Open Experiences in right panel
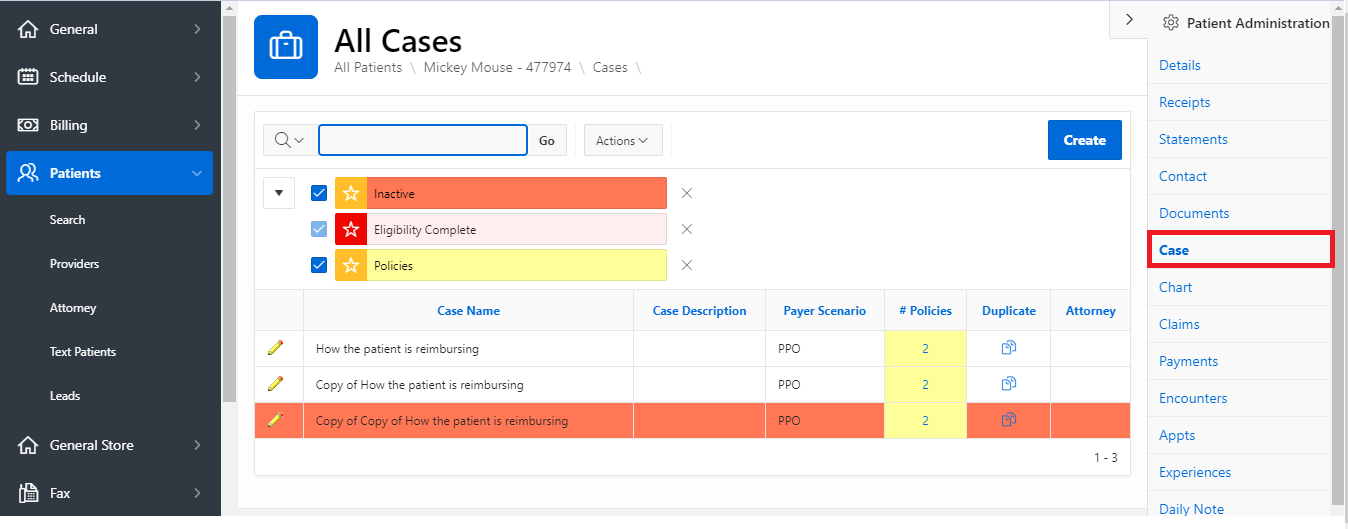The height and width of the screenshot is (529, 1348). (x=1195, y=472)
